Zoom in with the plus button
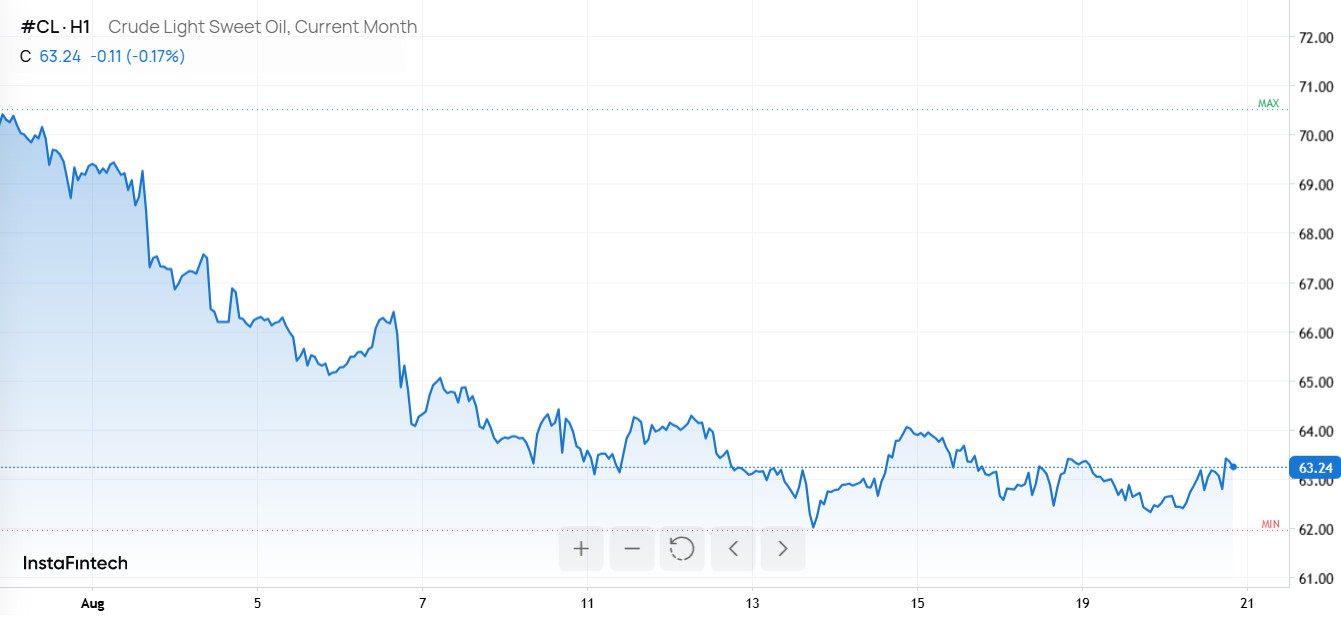Viewport: 1341px width, 629px height. (581, 548)
